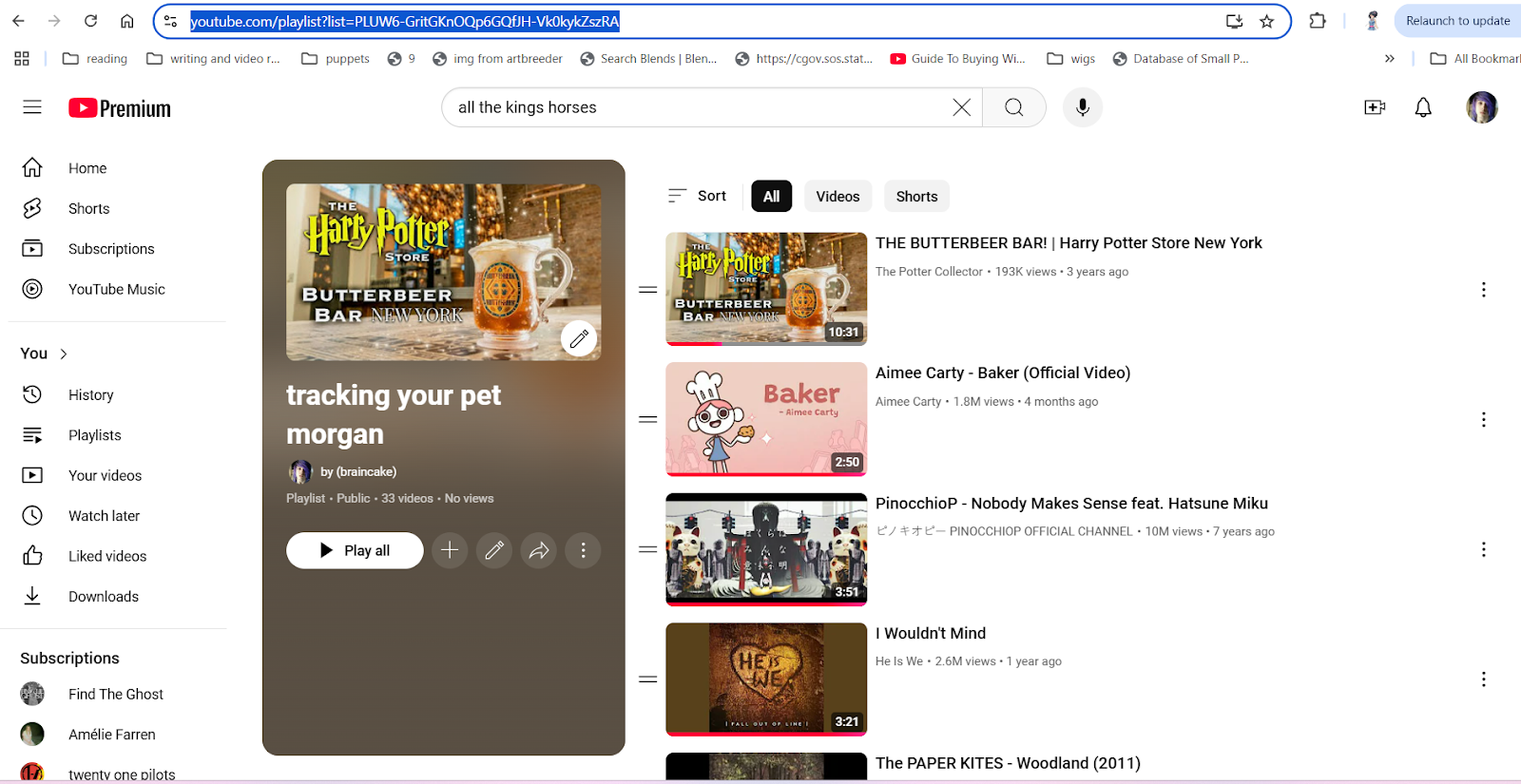
Task: Open options for Nobody Makes Sense
Action: pyautogui.click(x=1483, y=549)
